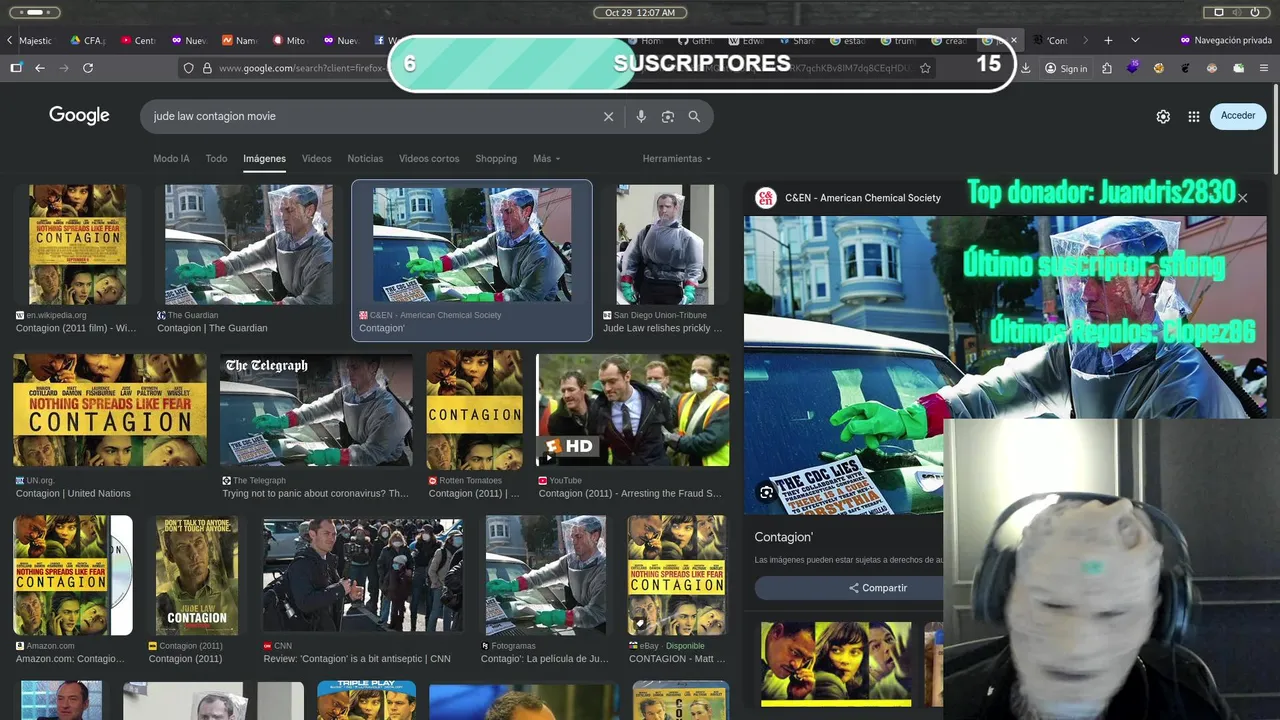Open a new browser tab with plus icon

(x=1108, y=40)
